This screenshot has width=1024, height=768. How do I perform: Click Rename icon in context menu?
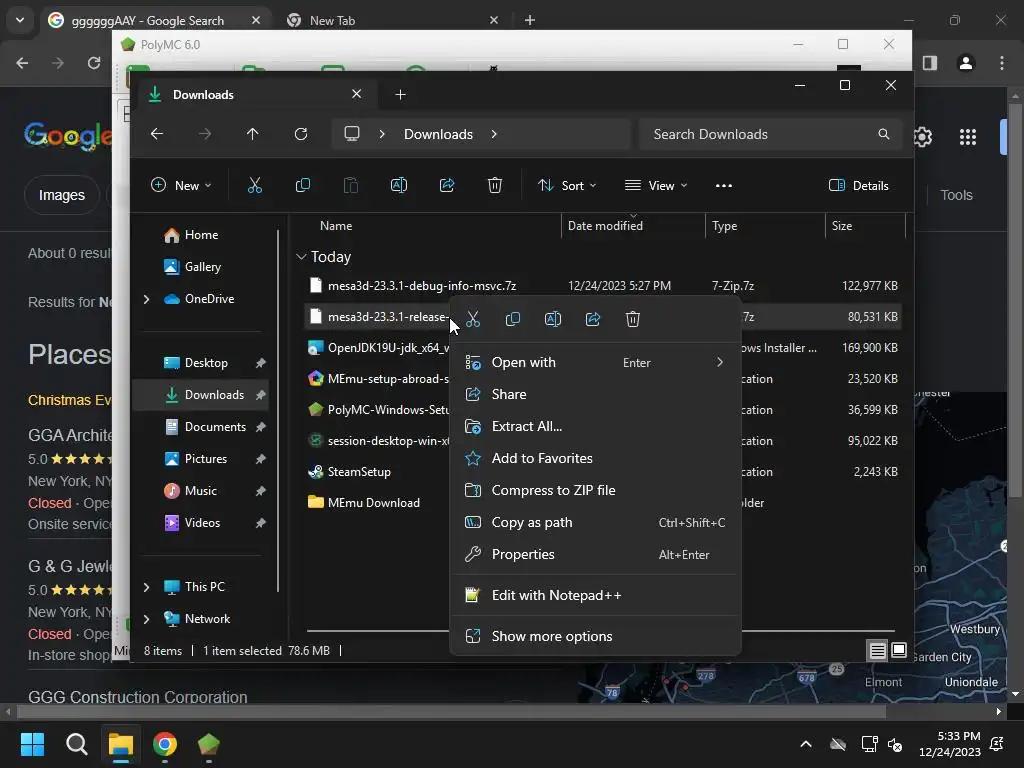(552, 319)
